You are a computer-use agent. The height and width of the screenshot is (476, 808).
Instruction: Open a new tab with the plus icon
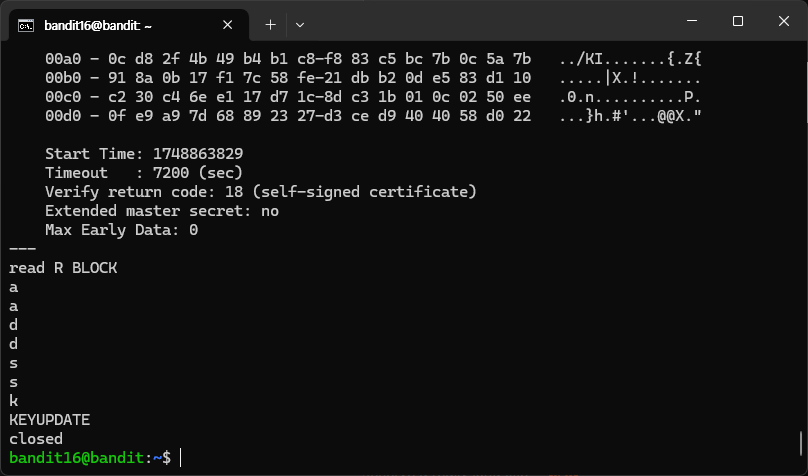point(271,25)
